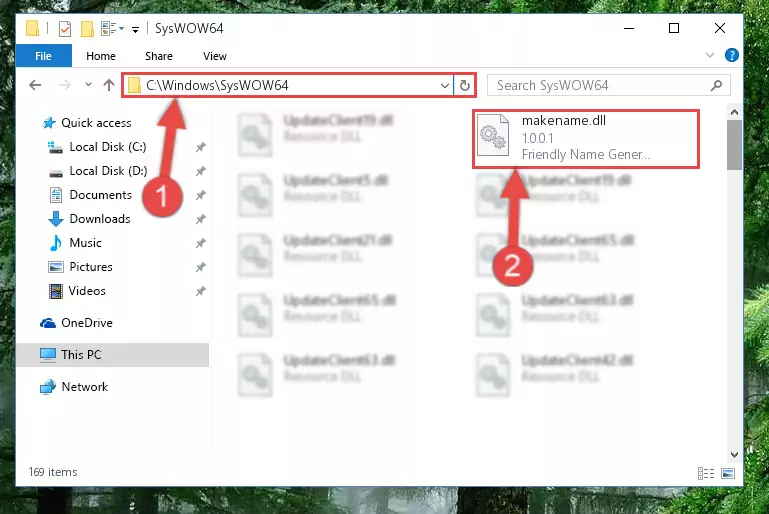Click the New Folder icon in title bar
The height and width of the screenshot is (514, 769).
pyautogui.click(x=87, y=29)
